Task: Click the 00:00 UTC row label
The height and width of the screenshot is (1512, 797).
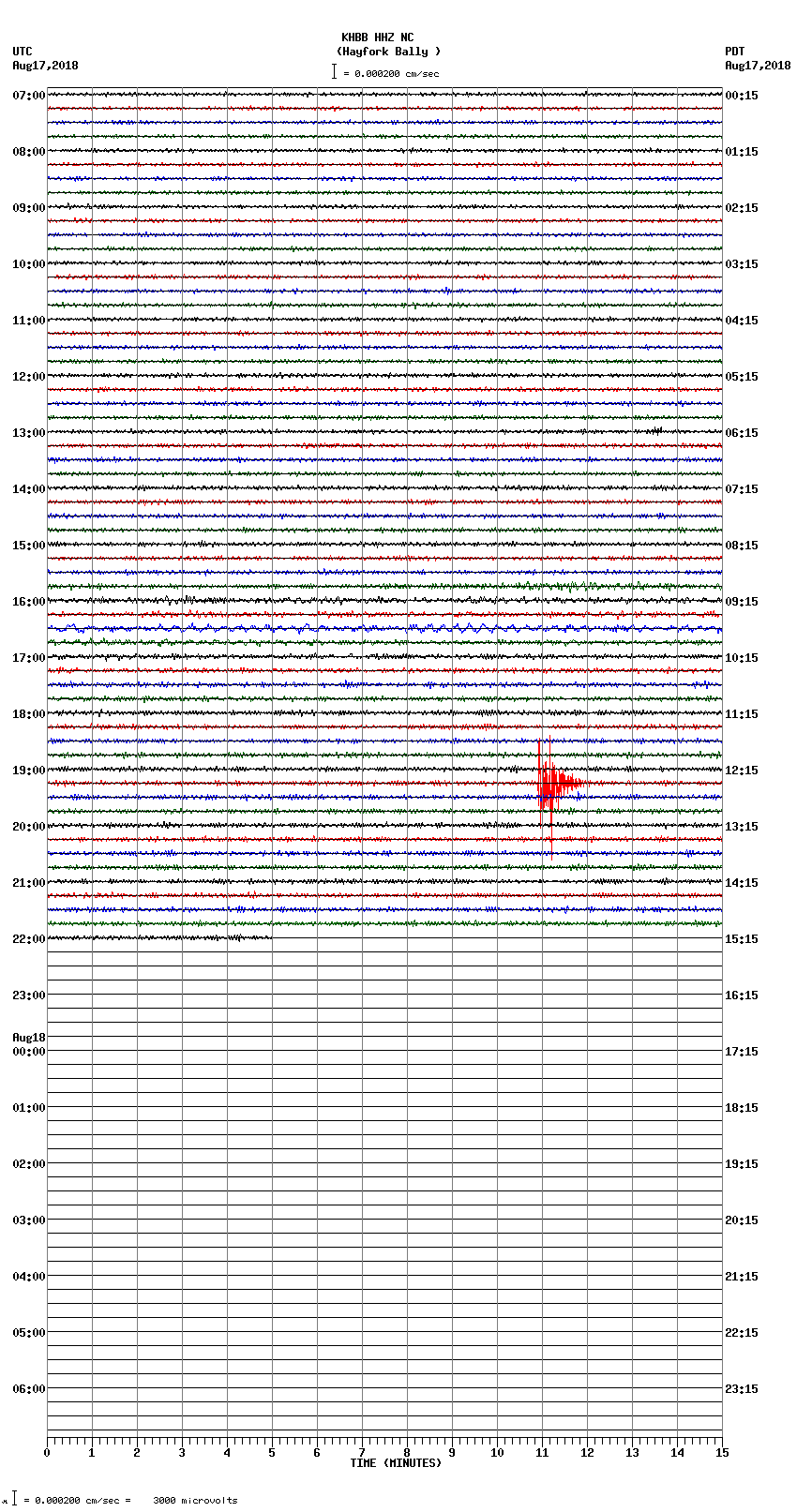Action: (29, 1052)
